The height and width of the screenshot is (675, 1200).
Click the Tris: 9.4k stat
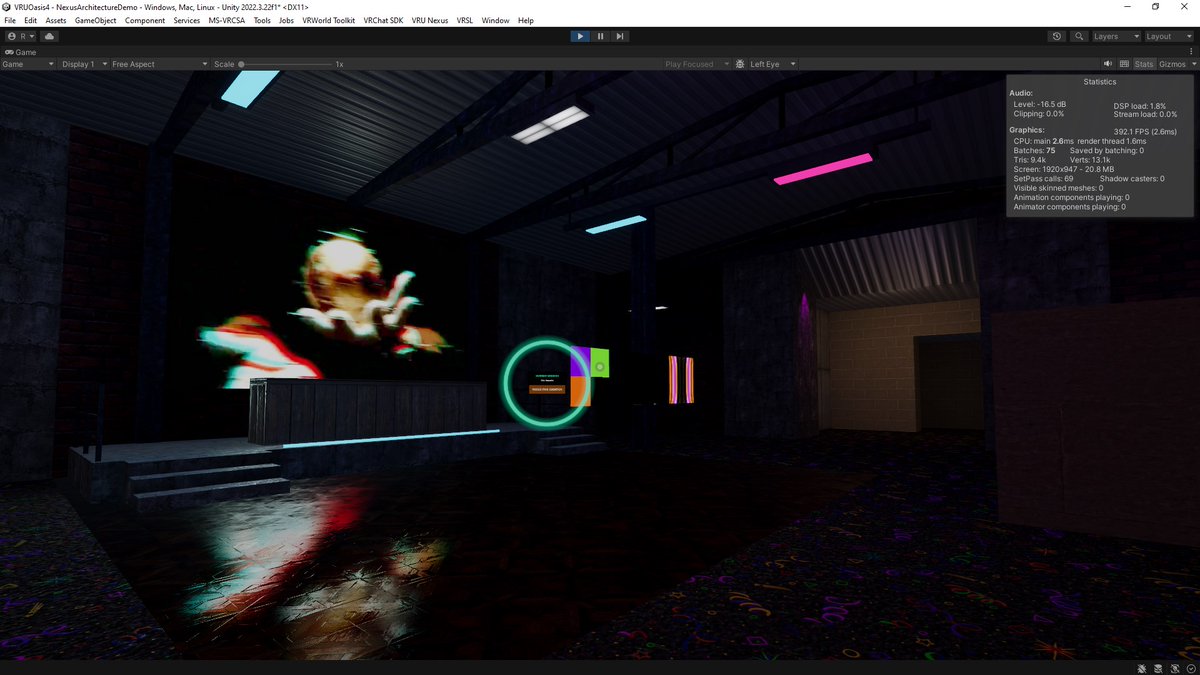[x=1030, y=159]
